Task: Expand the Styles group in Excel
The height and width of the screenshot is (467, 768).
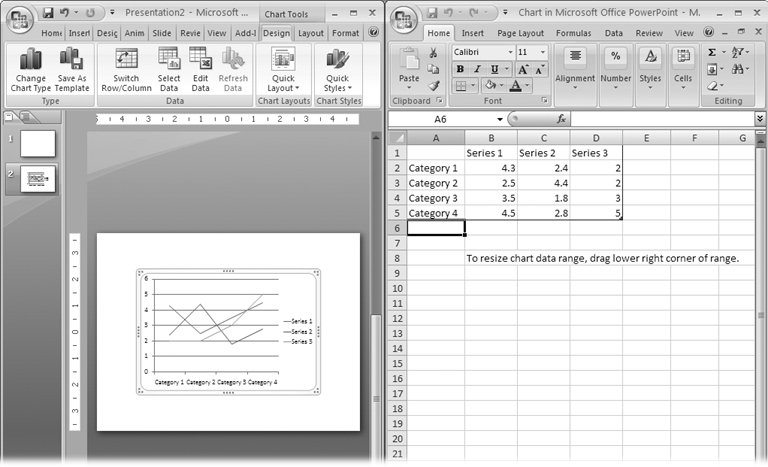Action: (650, 69)
